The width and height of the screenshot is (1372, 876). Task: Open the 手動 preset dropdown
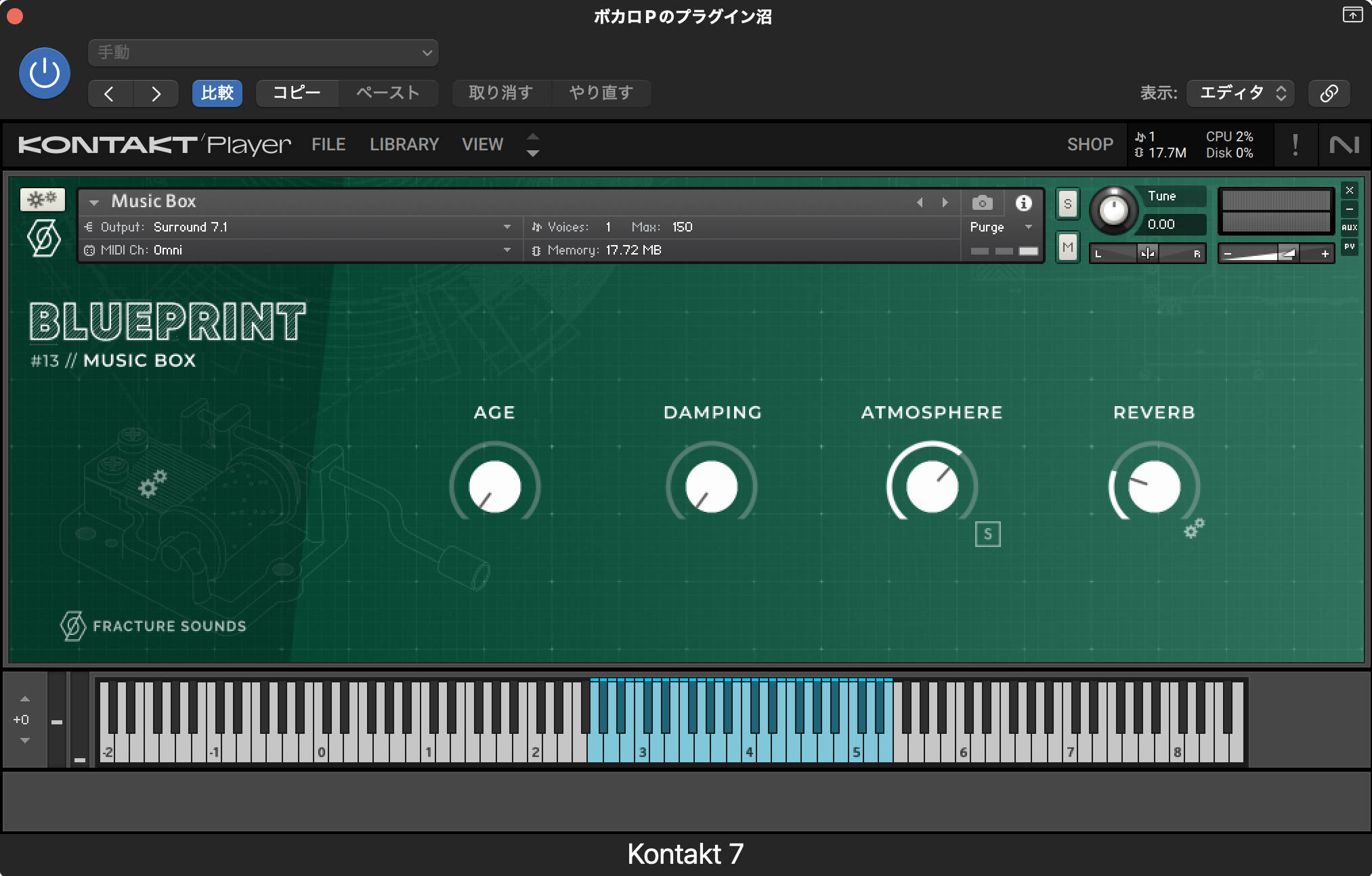pyautogui.click(x=263, y=53)
